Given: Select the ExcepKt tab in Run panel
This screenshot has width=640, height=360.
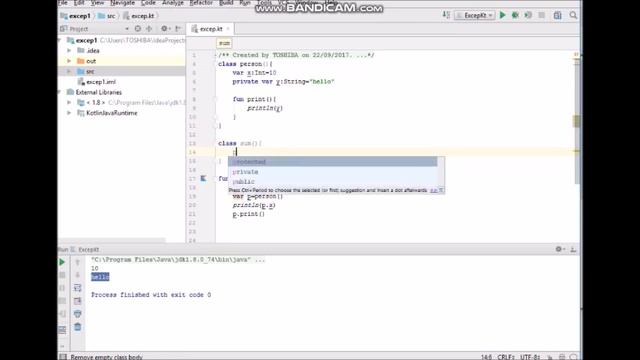Looking at the screenshot, I should 85,249.
